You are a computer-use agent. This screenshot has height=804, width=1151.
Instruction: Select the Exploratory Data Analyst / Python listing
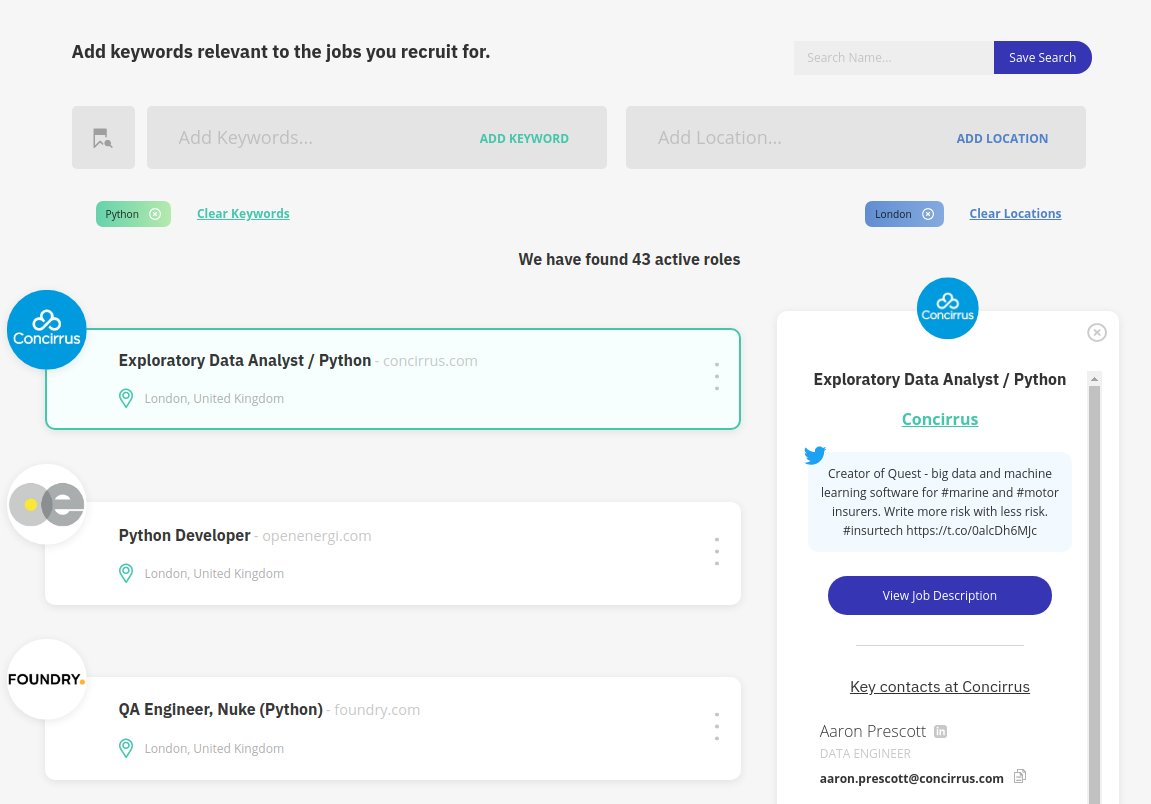pyautogui.click(x=393, y=379)
